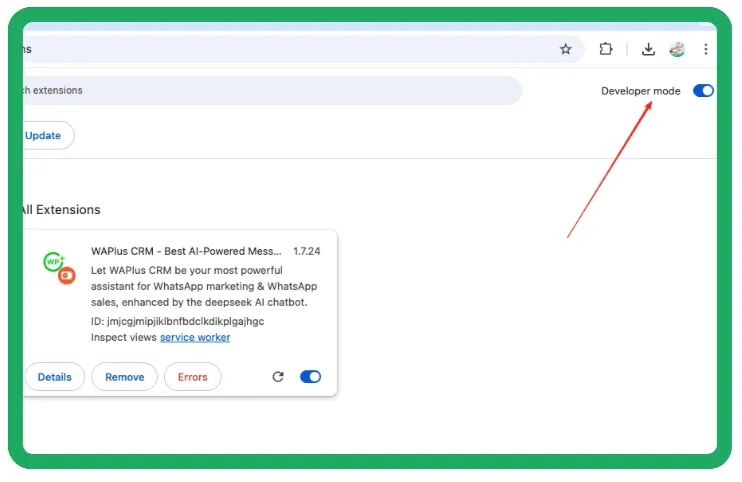Click the profile avatar in the toolbar
This screenshot has width=742, height=482.
pos(677,49)
